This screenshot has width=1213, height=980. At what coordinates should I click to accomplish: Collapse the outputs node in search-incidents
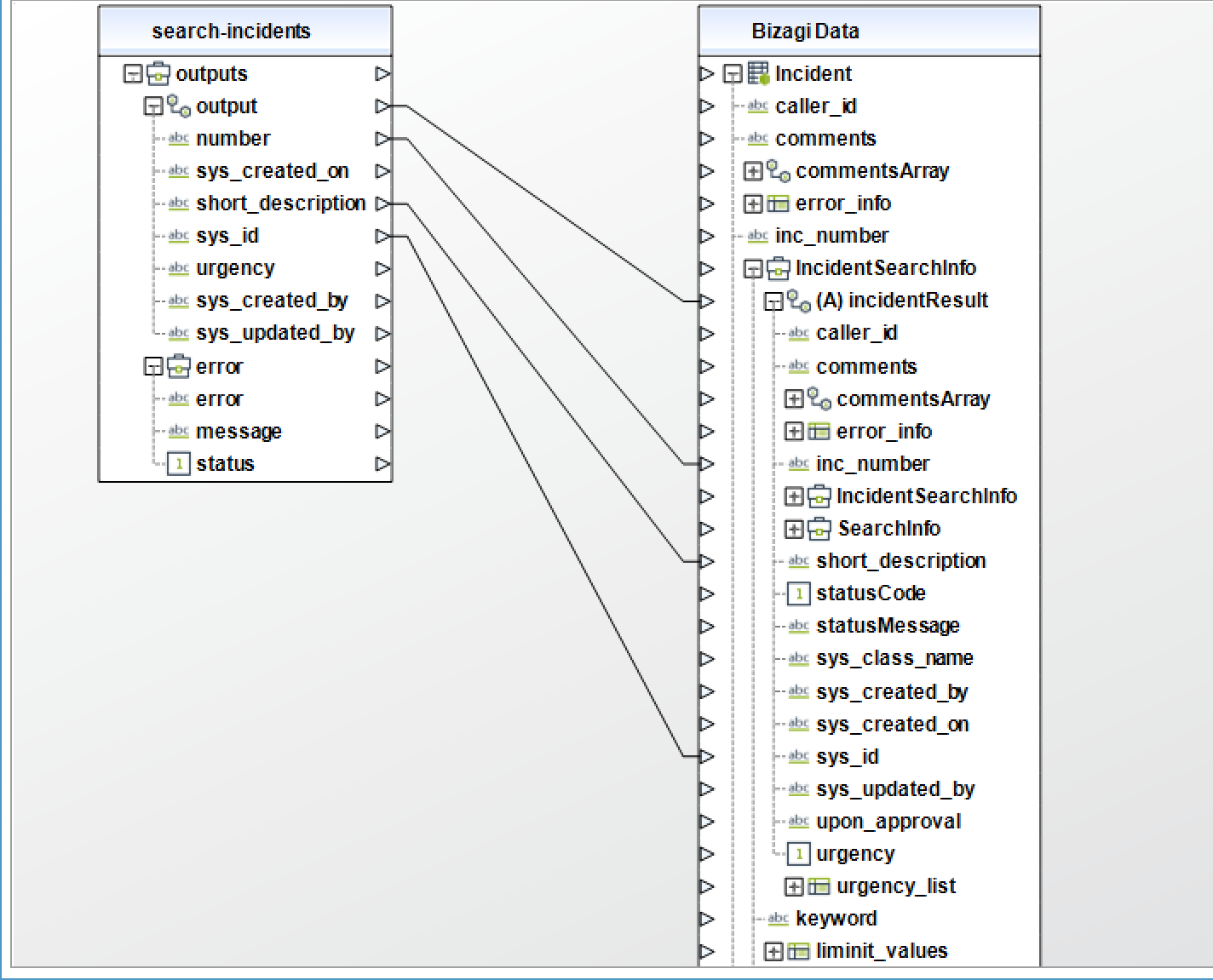(x=133, y=74)
